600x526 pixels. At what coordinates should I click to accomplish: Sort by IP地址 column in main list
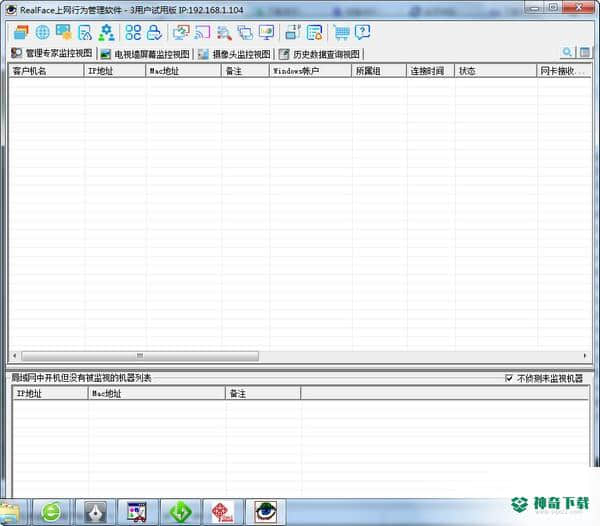pyautogui.click(x=114, y=71)
